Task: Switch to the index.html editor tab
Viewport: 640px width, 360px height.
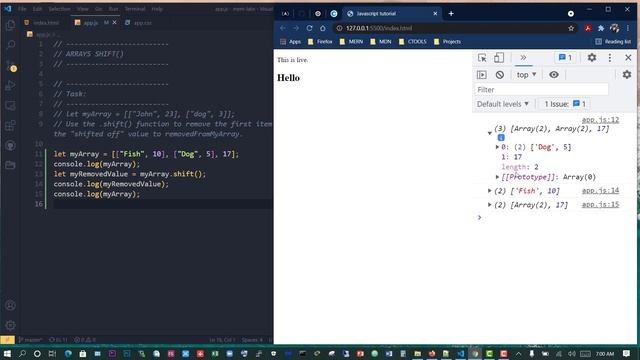Action: (42, 23)
